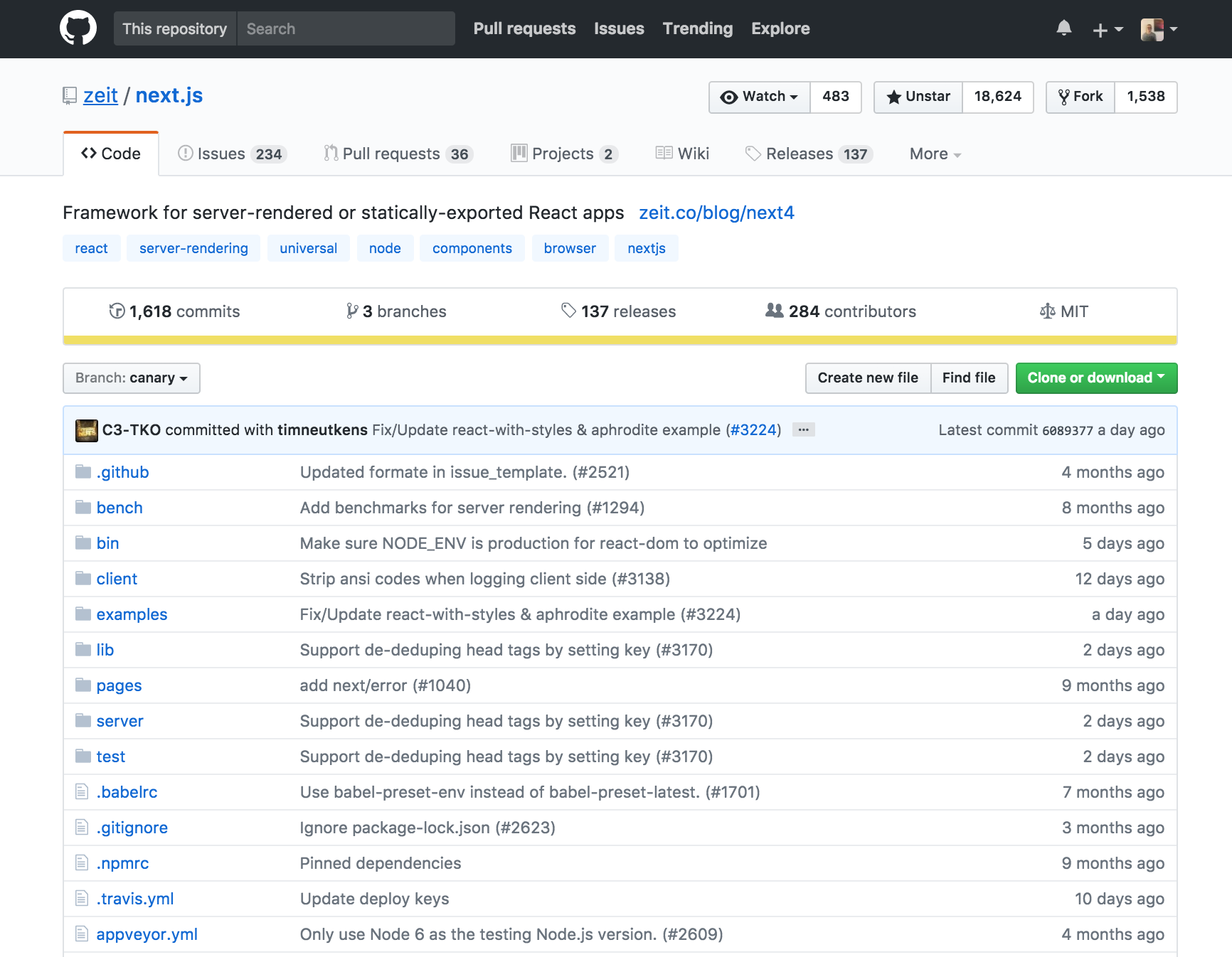Expand the Clone or download menu
Screen dimensions: 1232x957
tap(1095, 378)
